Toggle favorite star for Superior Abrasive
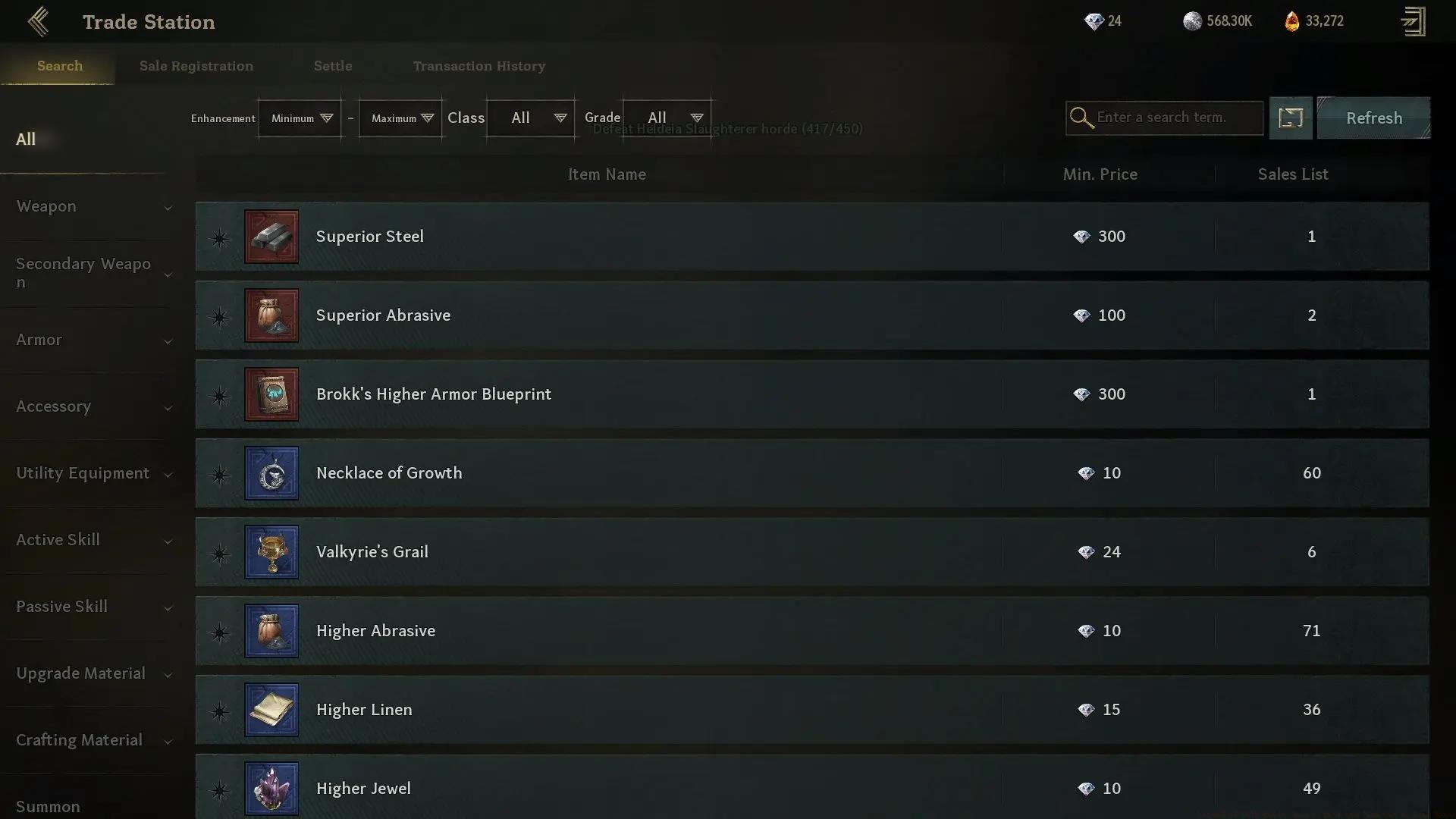The height and width of the screenshot is (819, 1456). pyautogui.click(x=220, y=316)
